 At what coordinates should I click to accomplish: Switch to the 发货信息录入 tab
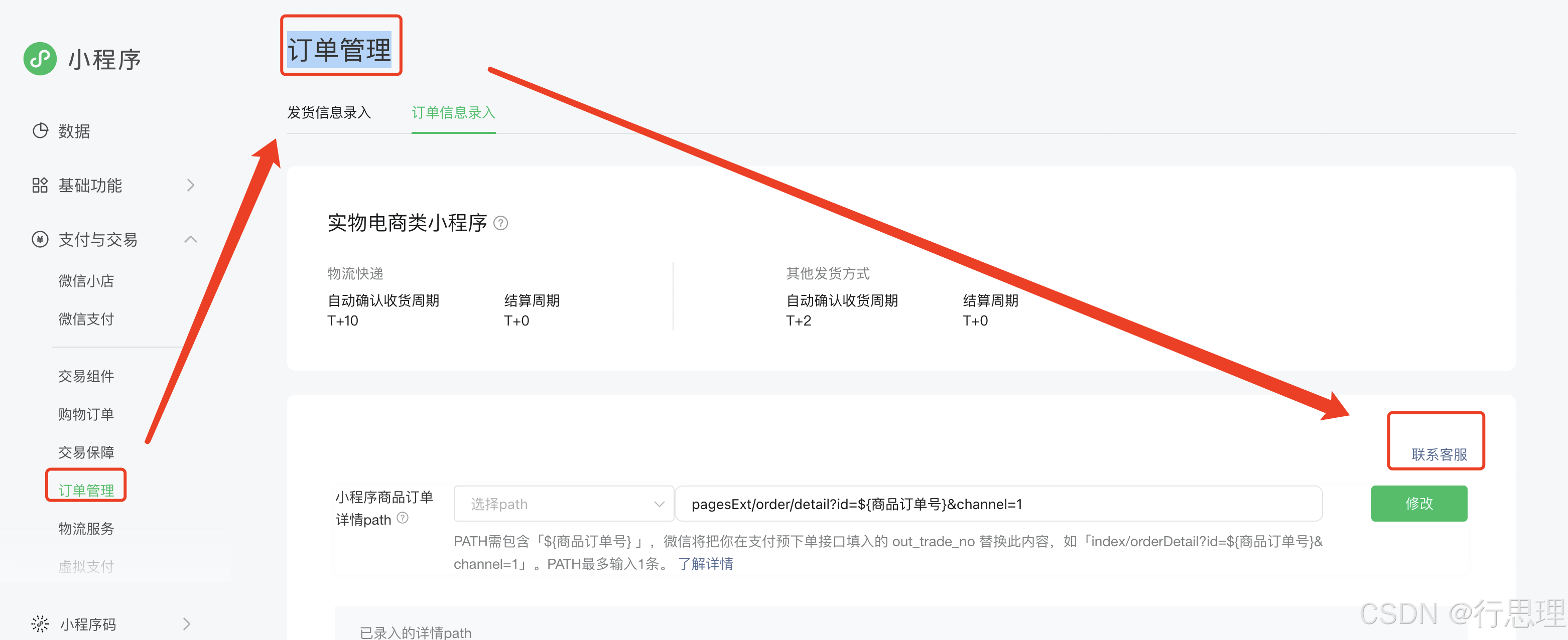pyautogui.click(x=329, y=112)
